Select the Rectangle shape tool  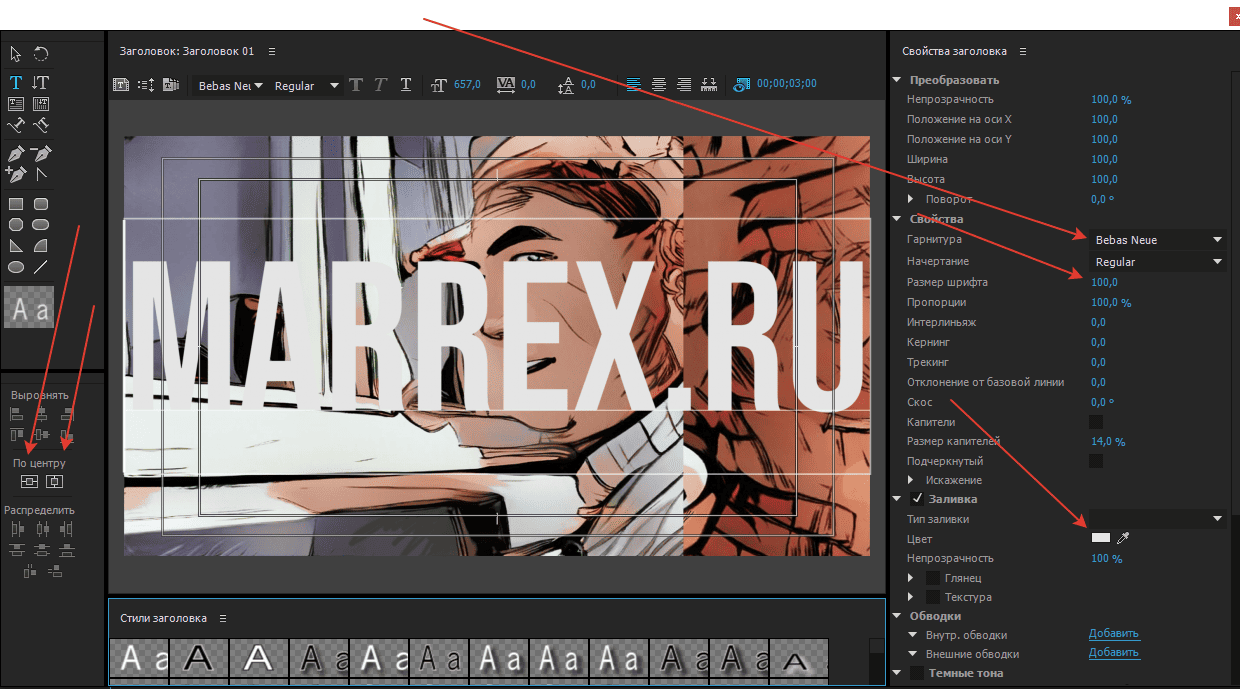[16, 204]
